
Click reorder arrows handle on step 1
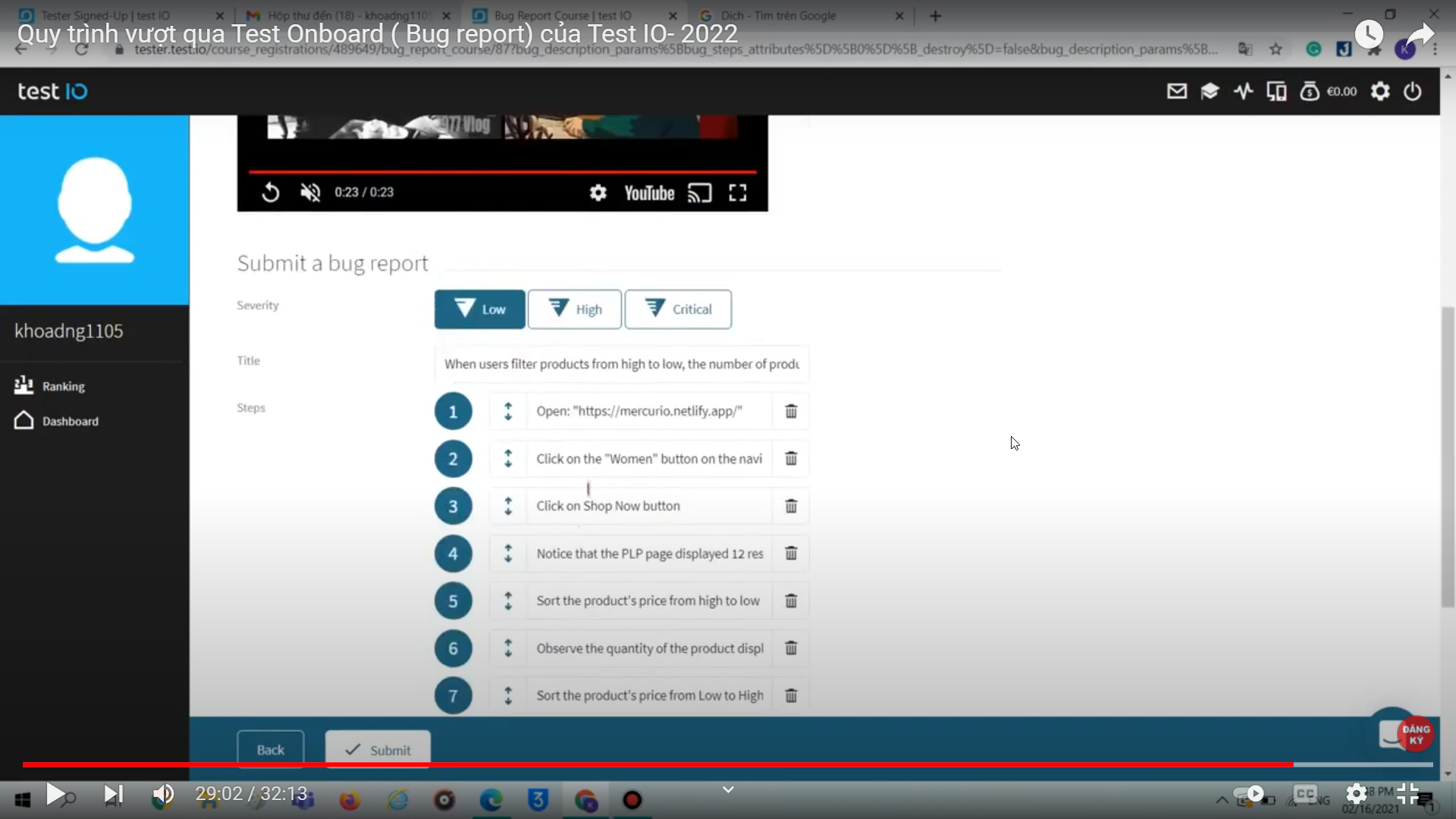[508, 411]
